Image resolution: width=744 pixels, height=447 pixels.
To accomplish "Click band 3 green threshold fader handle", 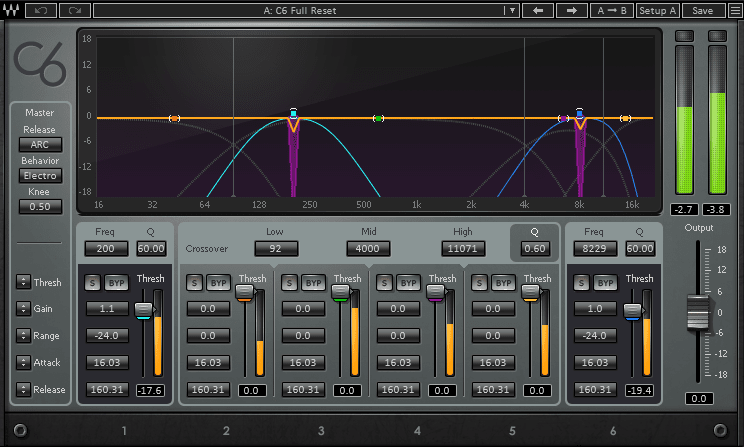I will tap(340, 293).
